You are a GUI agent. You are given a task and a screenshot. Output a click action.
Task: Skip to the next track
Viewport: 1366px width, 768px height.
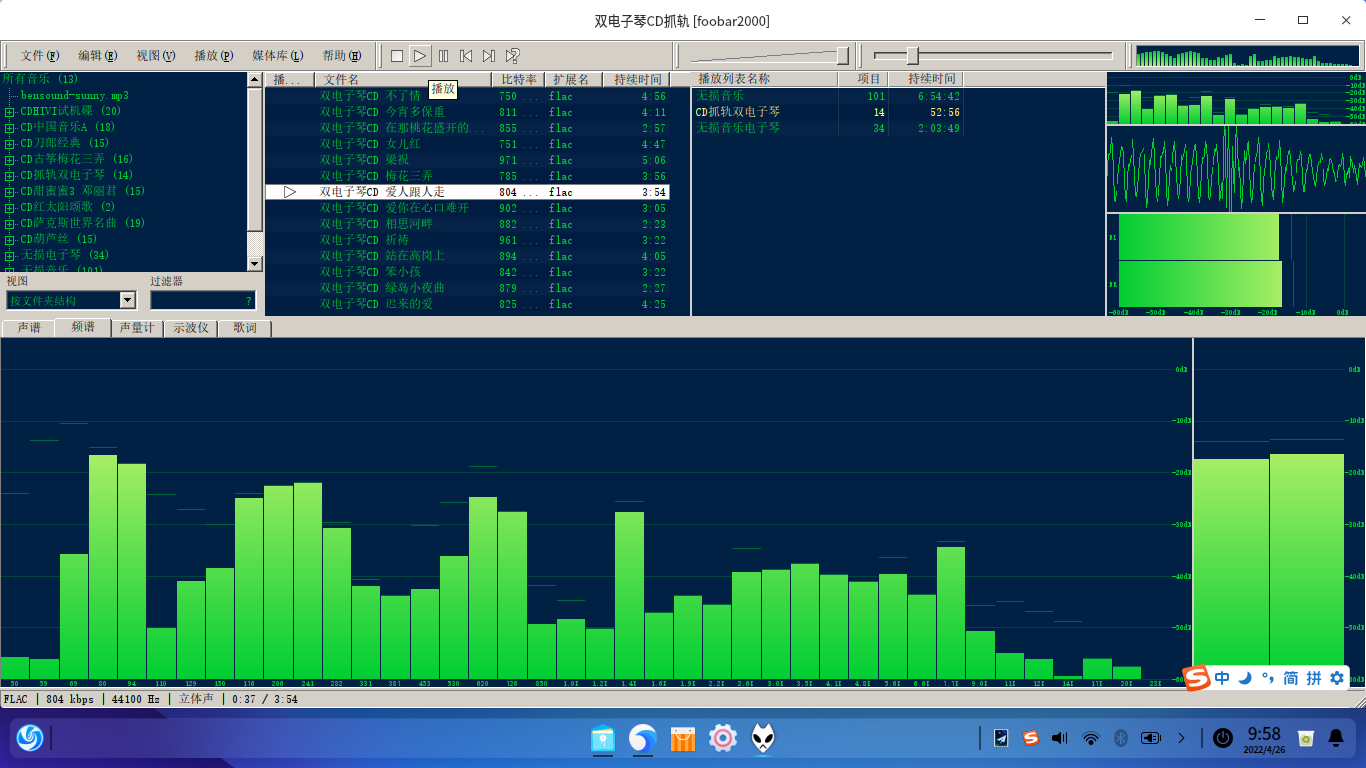[x=489, y=56]
